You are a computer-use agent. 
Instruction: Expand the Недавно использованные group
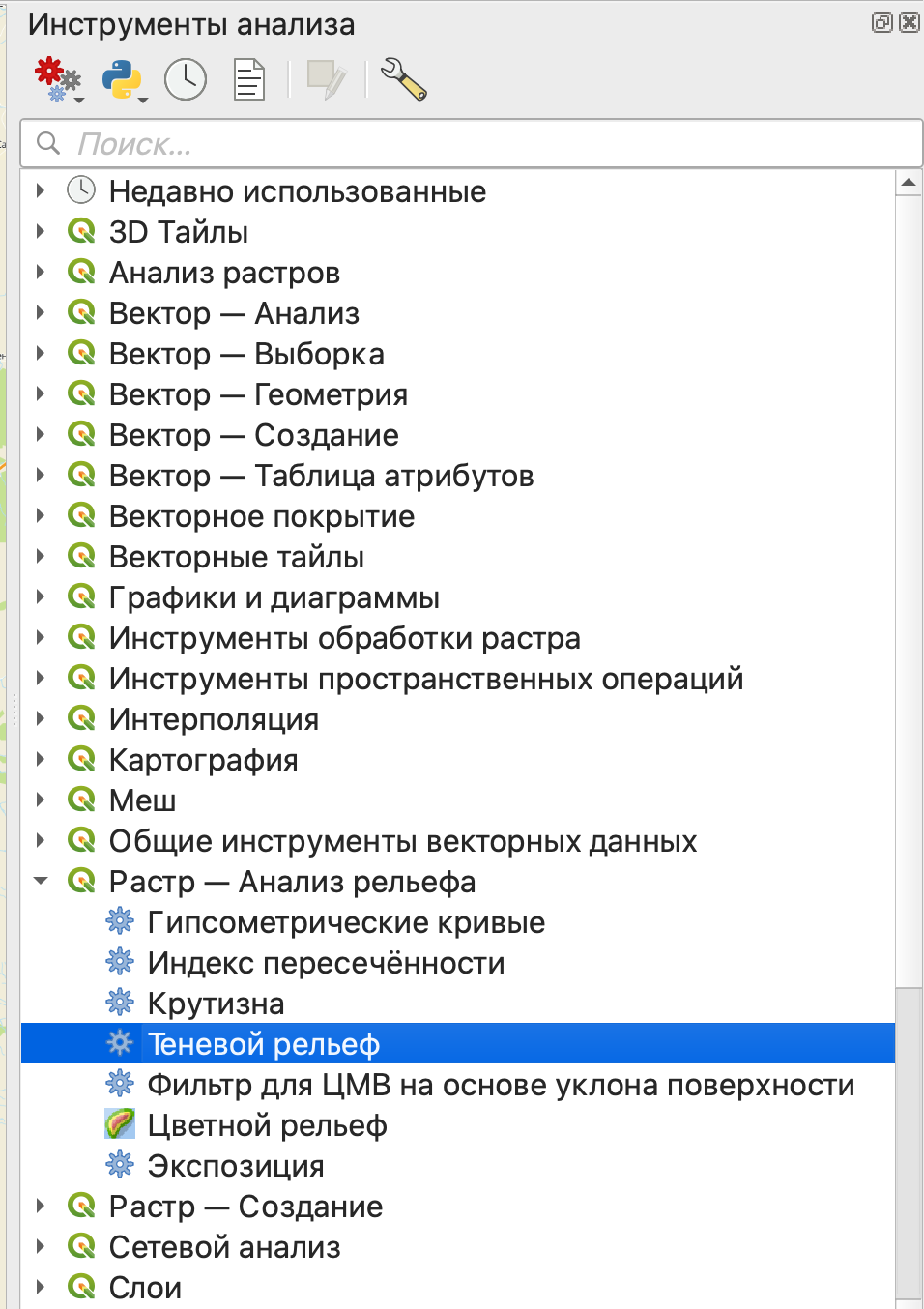pyautogui.click(x=41, y=191)
